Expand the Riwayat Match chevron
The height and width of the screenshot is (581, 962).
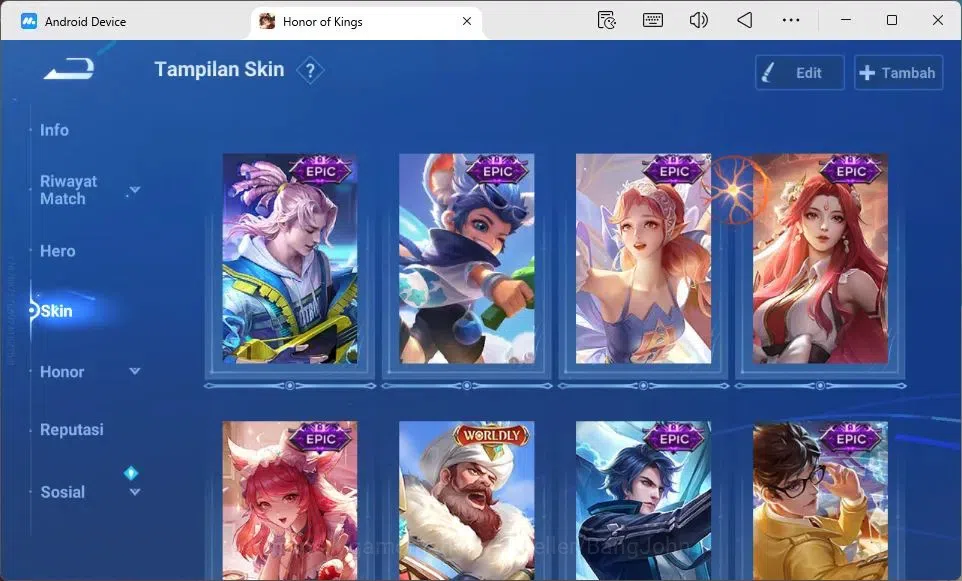(x=134, y=190)
